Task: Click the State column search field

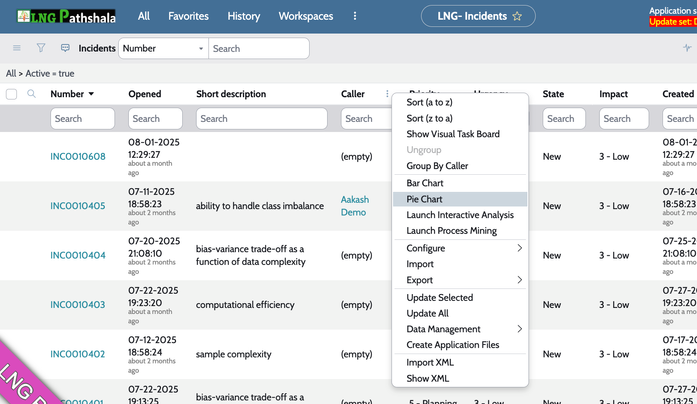Action: click(x=564, y=119)
